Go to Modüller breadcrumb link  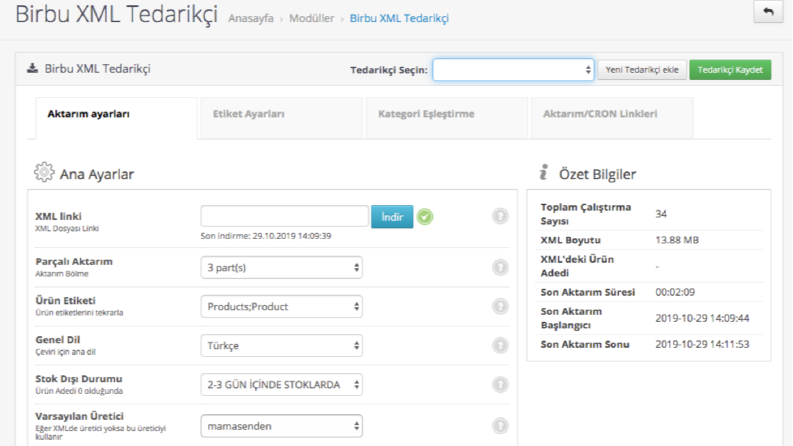point(312,18)
